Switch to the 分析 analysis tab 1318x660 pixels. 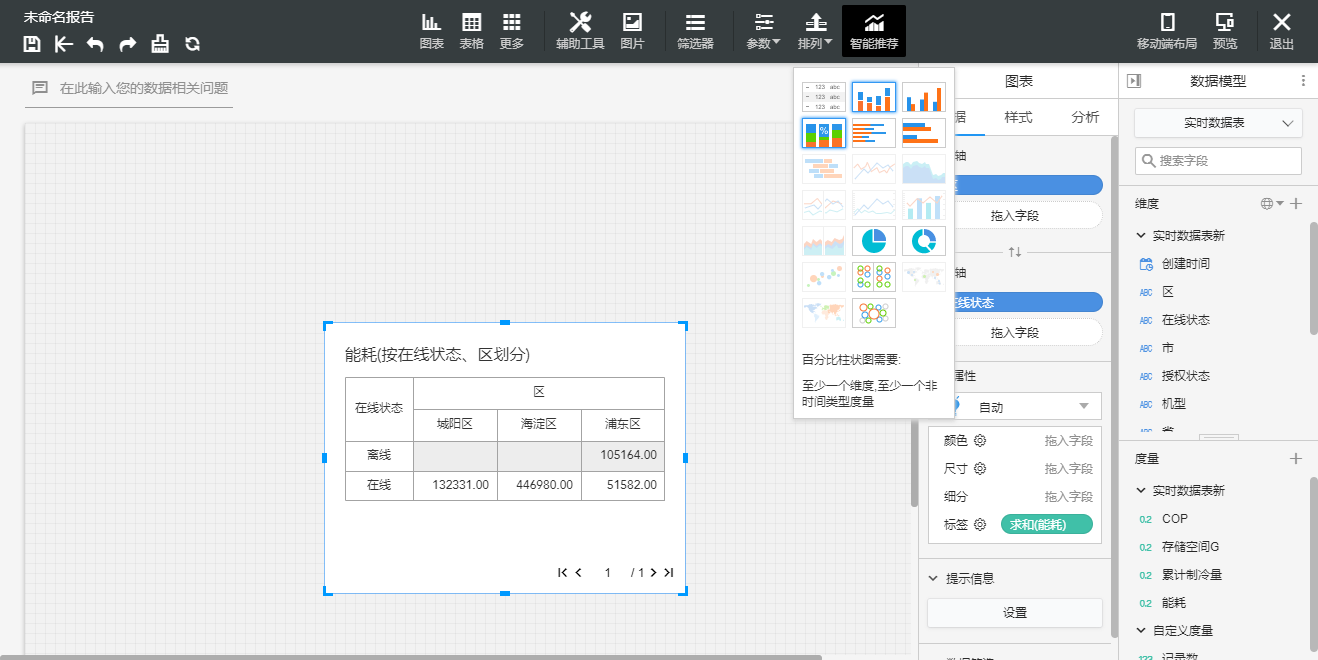(x=1085, y=117)
